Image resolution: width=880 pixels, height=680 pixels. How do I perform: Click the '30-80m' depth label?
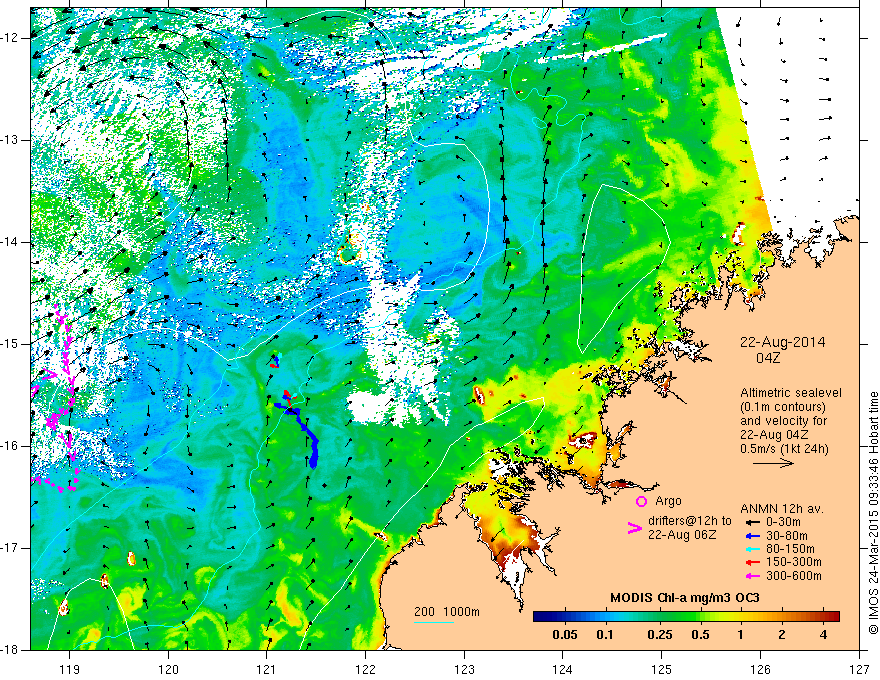tap(787, 536)
